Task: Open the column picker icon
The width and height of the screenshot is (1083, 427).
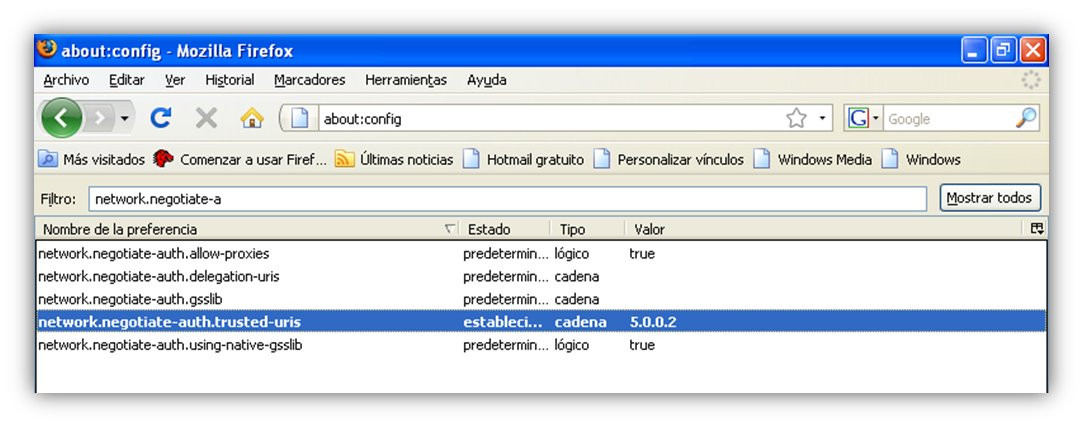Action: click(1037, 229)
